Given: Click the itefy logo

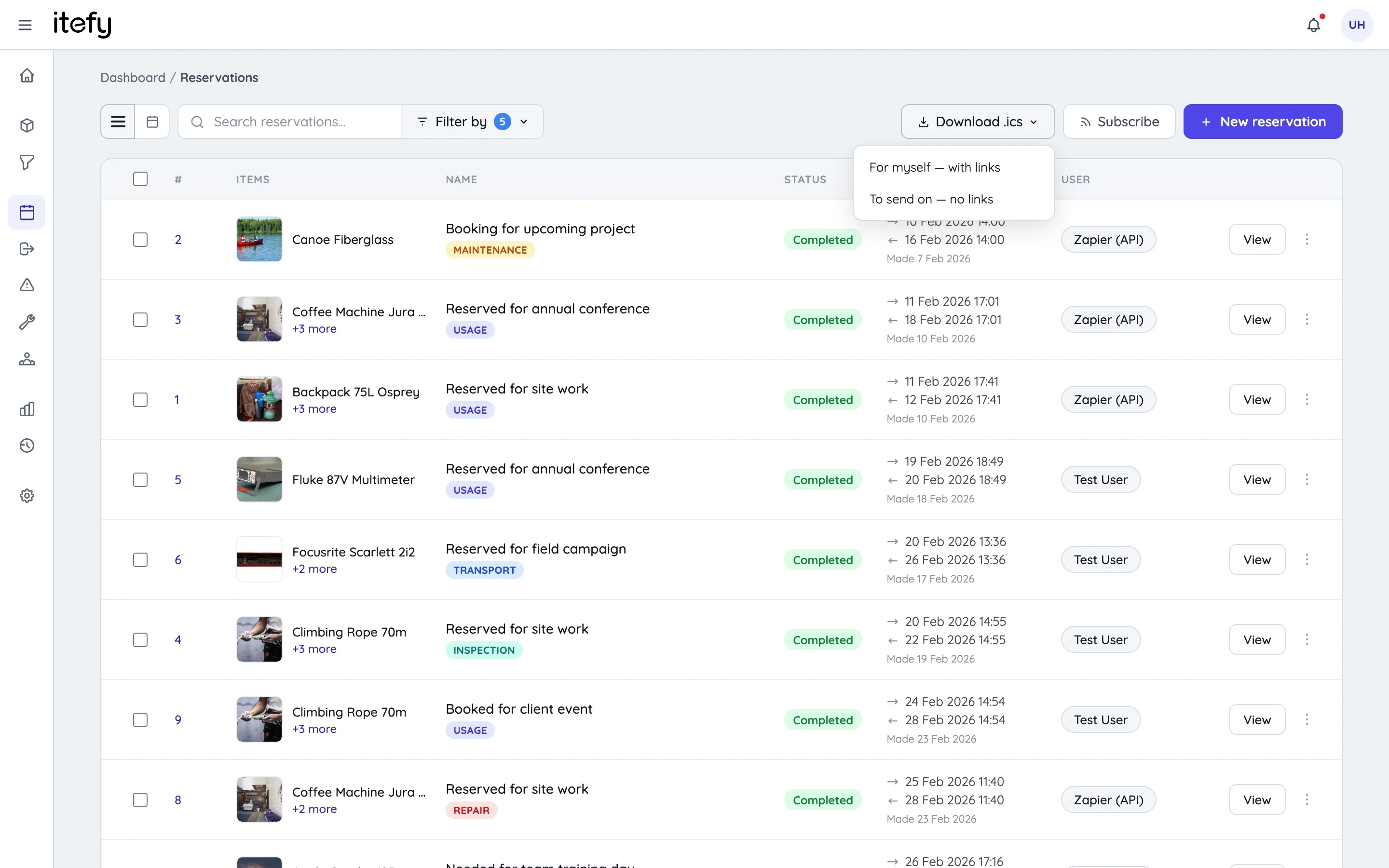Looking at the screenshot, I should pos(82,24).
